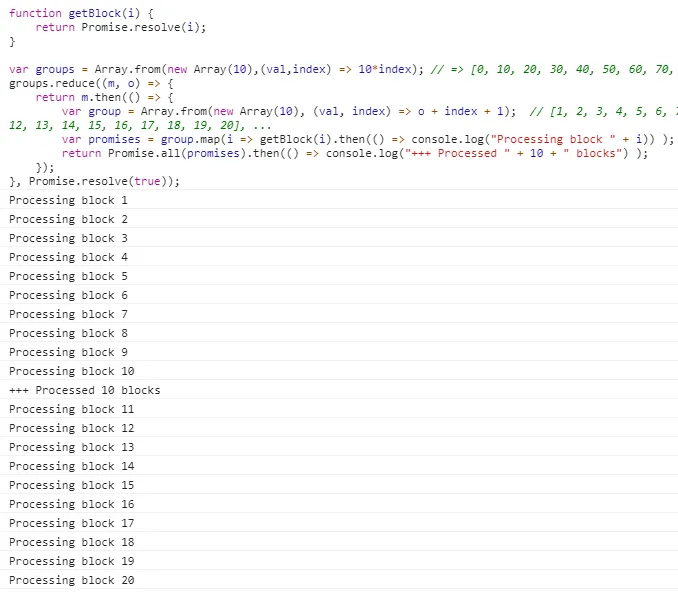Click the 'var promises = group.map' code line
The image size is (678, 594).
click(x=368, y=139)
